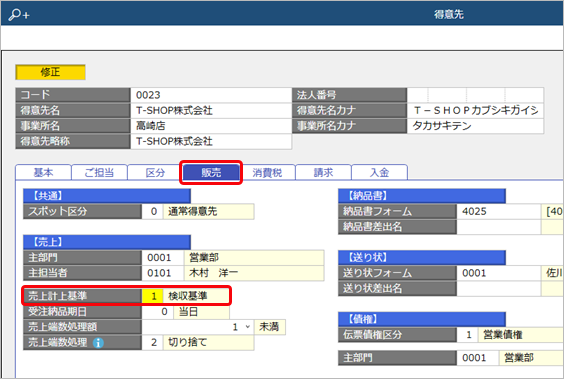Click the 未満 text
Image resolution: width=564 pixels, height=379 pixels.
click(269, 327)
